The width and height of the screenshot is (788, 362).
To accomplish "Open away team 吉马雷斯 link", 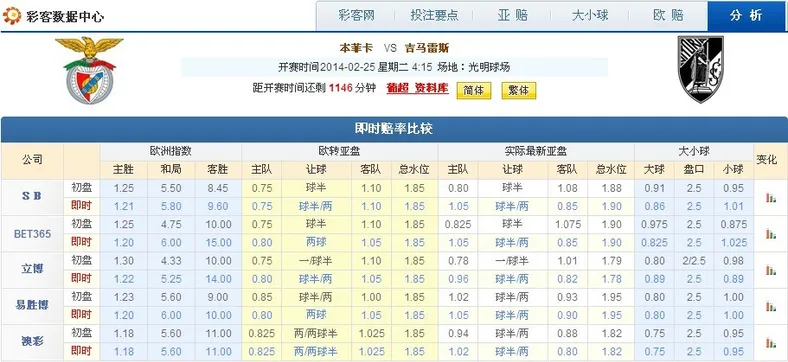I will click(427, 49).
